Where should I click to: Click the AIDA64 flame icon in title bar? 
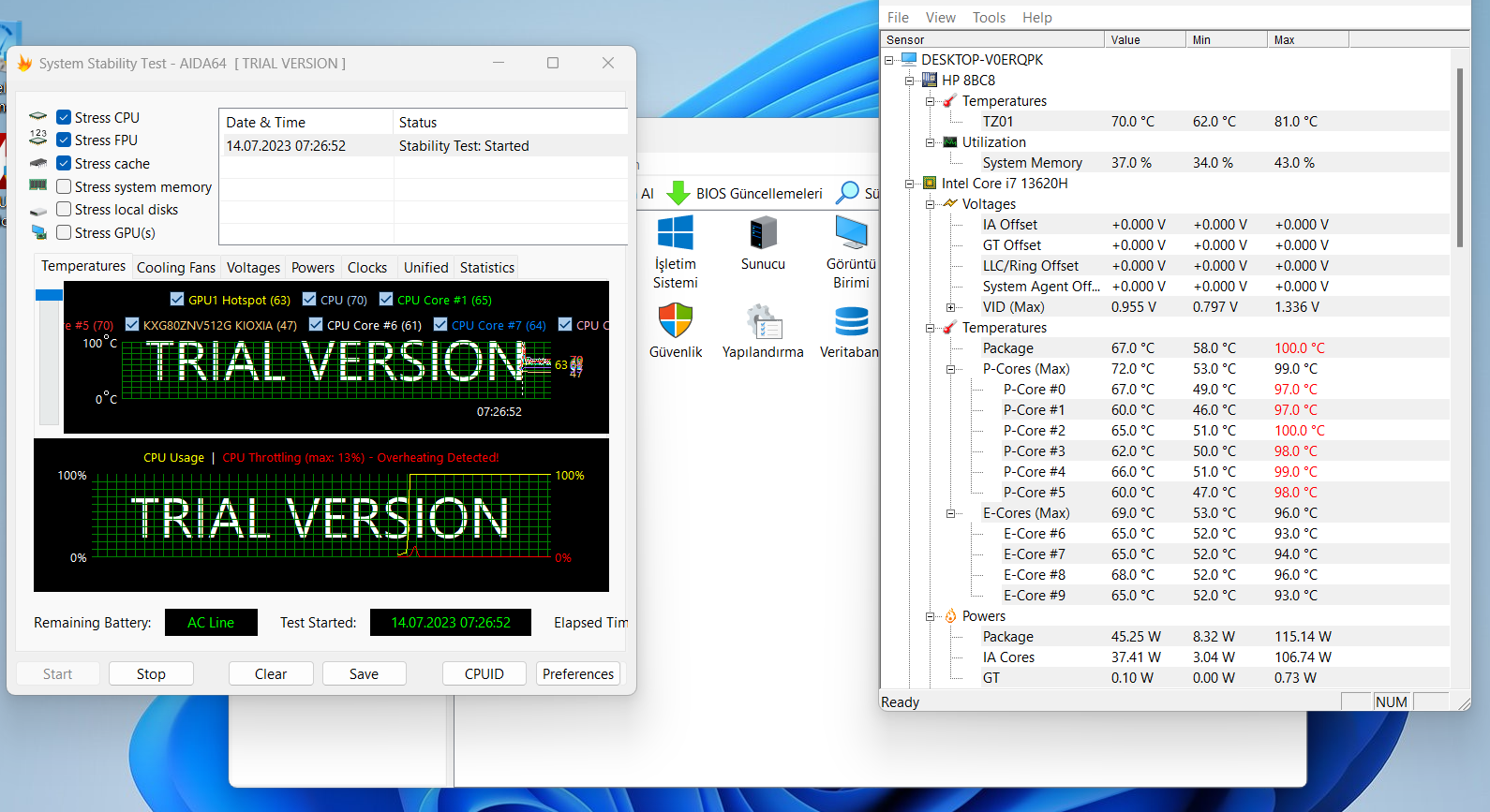tap(24, 63)
